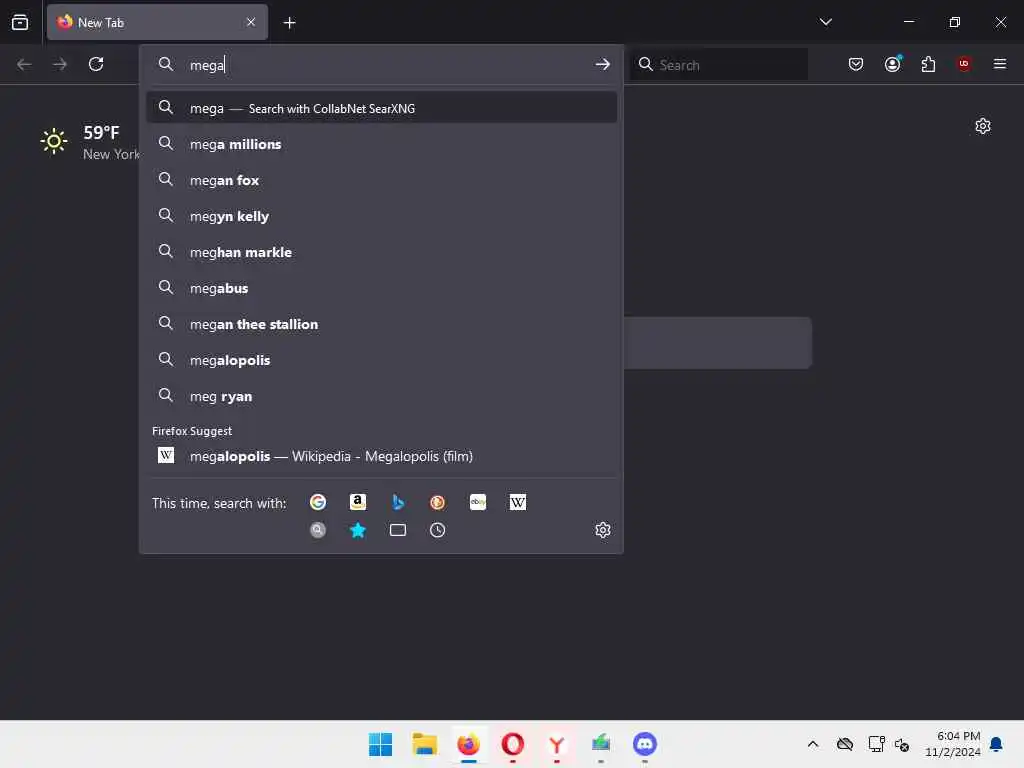
Task: Go back with the back arrow
Action: pyautogui.click(x=24, y=64)
